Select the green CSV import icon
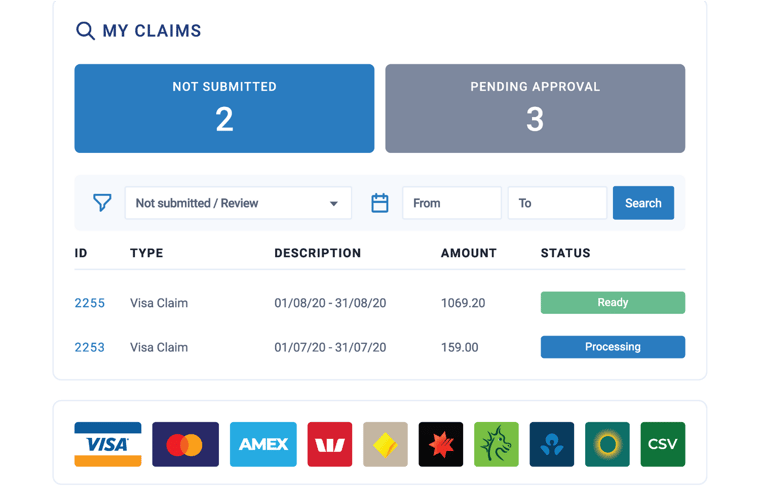The image size is (760, 488). click(x=663, y=444)
